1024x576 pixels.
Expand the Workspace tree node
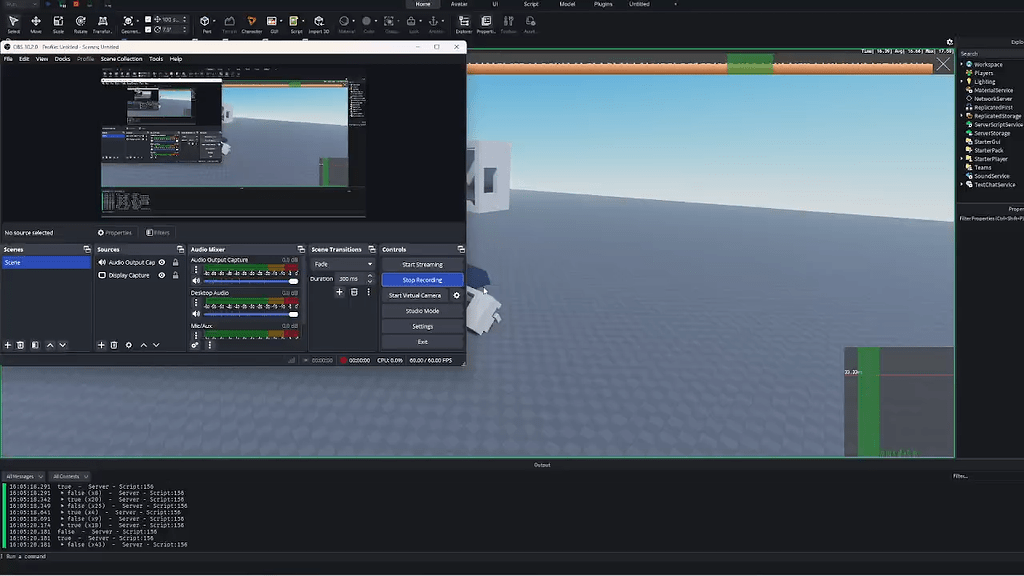coord(962,65)
